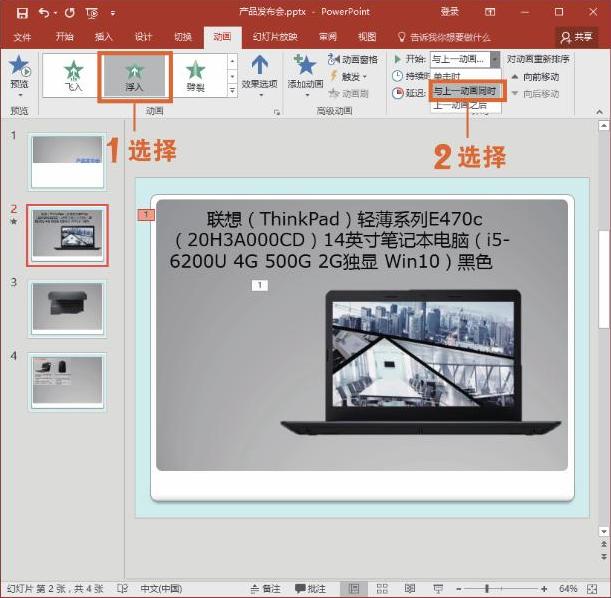The height and width of the screenshot is (598, 611).
Task: Switch to the 插入 tab
Action: tap(104, 37)
